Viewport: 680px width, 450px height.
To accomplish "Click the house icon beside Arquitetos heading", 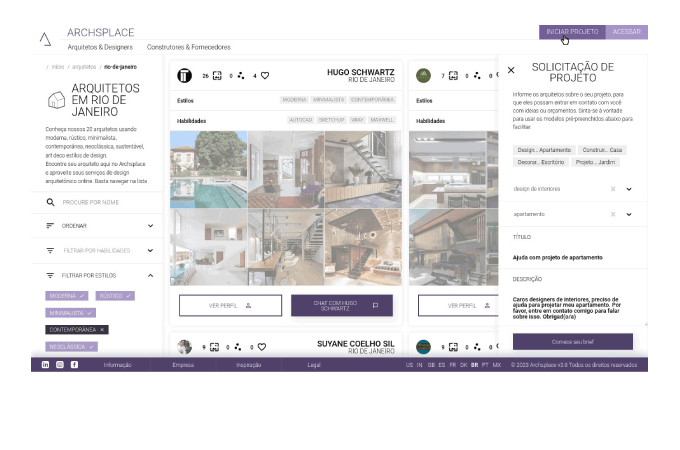I will (x=56, y=100).
